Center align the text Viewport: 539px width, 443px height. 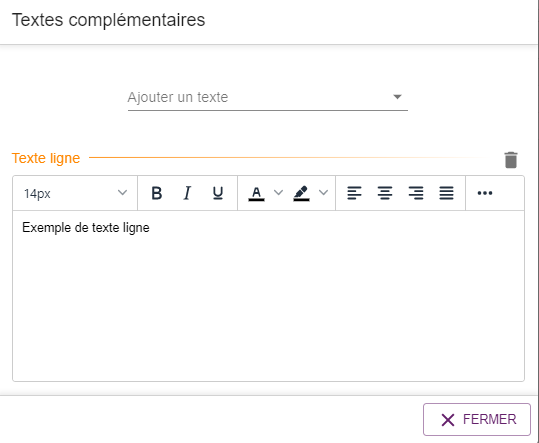click(385, 193)
